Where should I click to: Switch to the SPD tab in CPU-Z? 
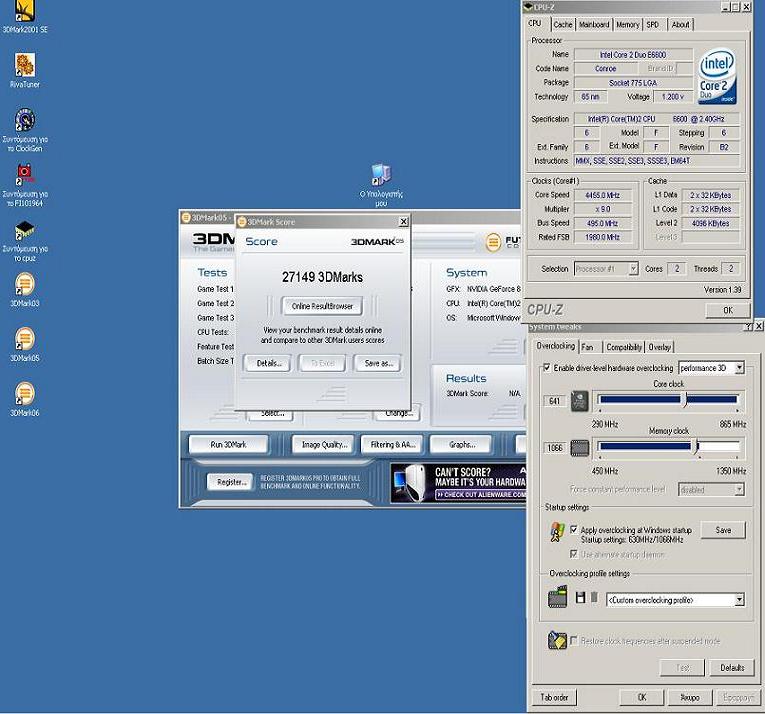tap(653, 24)
